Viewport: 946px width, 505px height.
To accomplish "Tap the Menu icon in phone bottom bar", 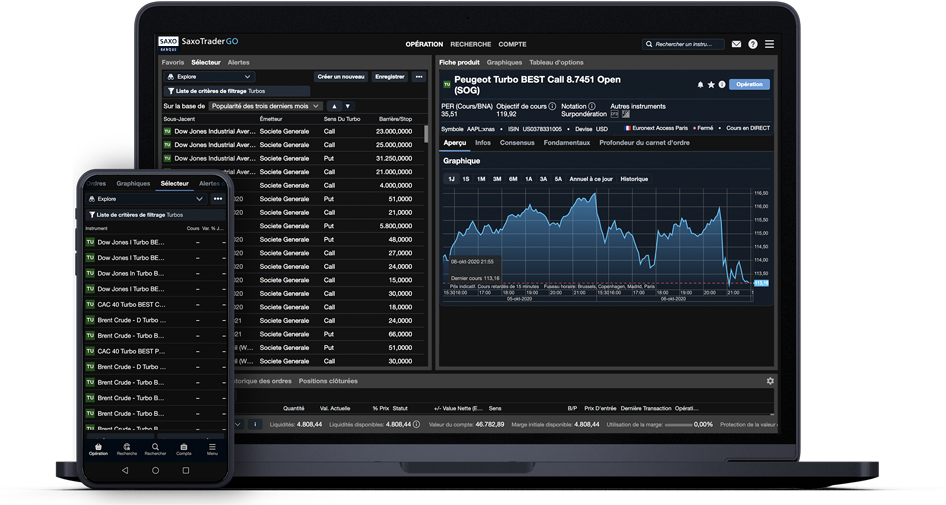I will pyautogui.click(x=212, y=447).
